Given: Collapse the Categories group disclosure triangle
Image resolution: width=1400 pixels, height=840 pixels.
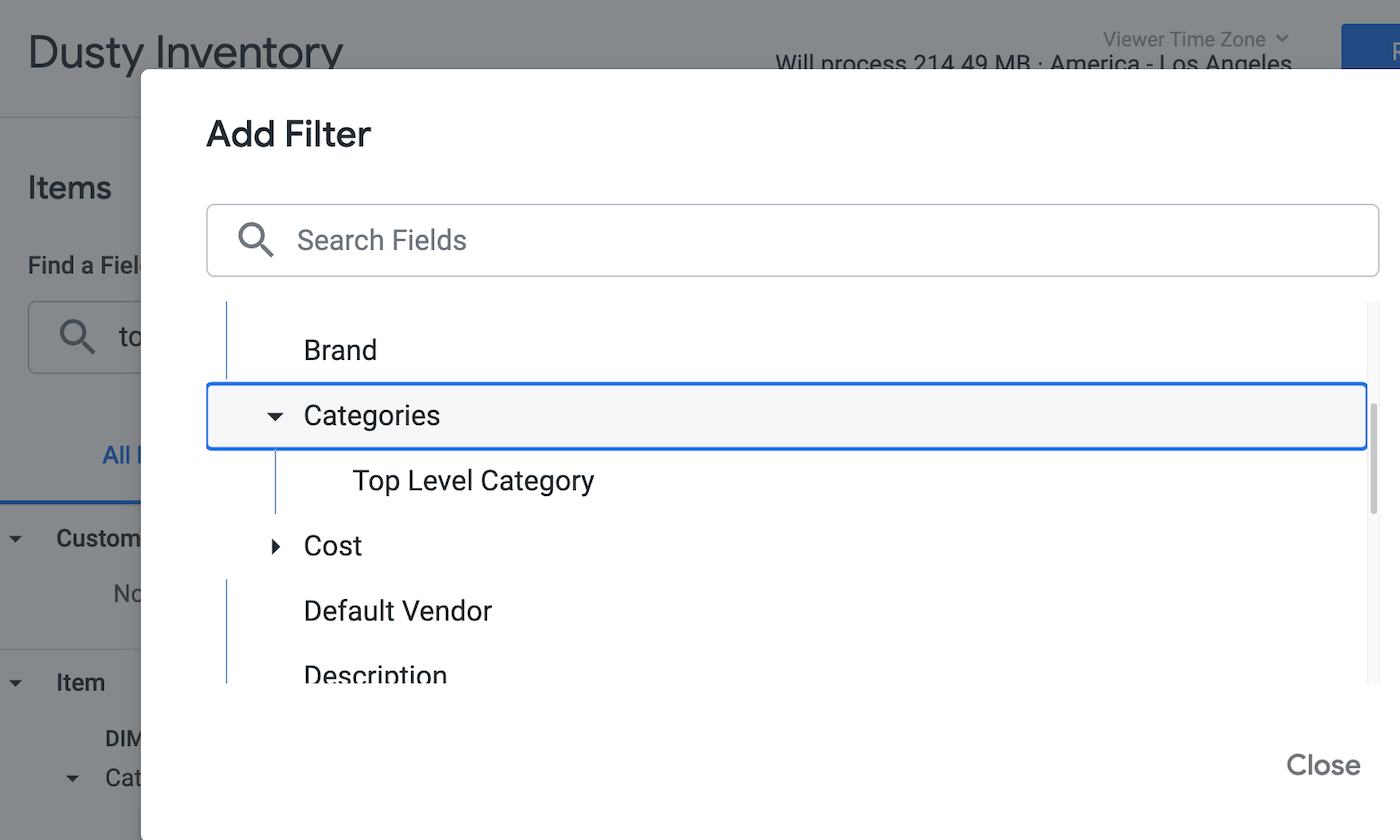Looking at the screenshot, I should 274,417.
